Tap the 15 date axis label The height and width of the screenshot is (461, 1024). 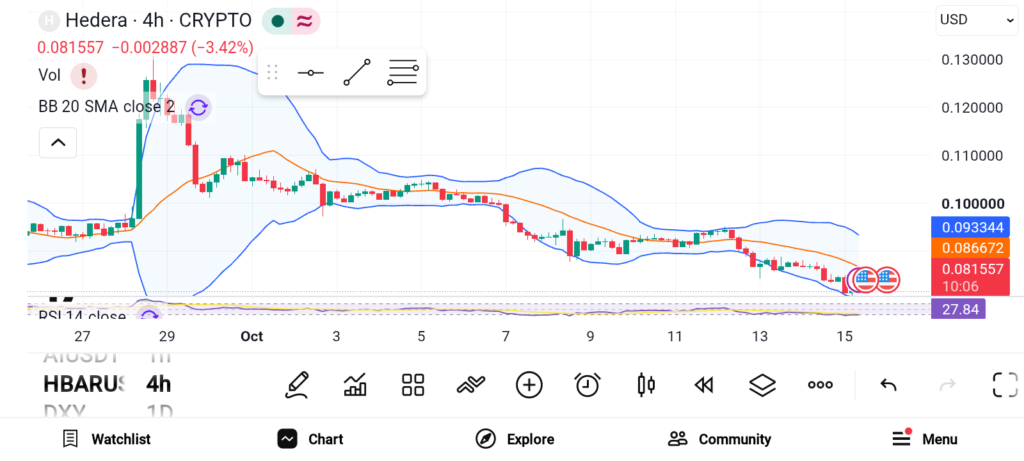(844, 337)
